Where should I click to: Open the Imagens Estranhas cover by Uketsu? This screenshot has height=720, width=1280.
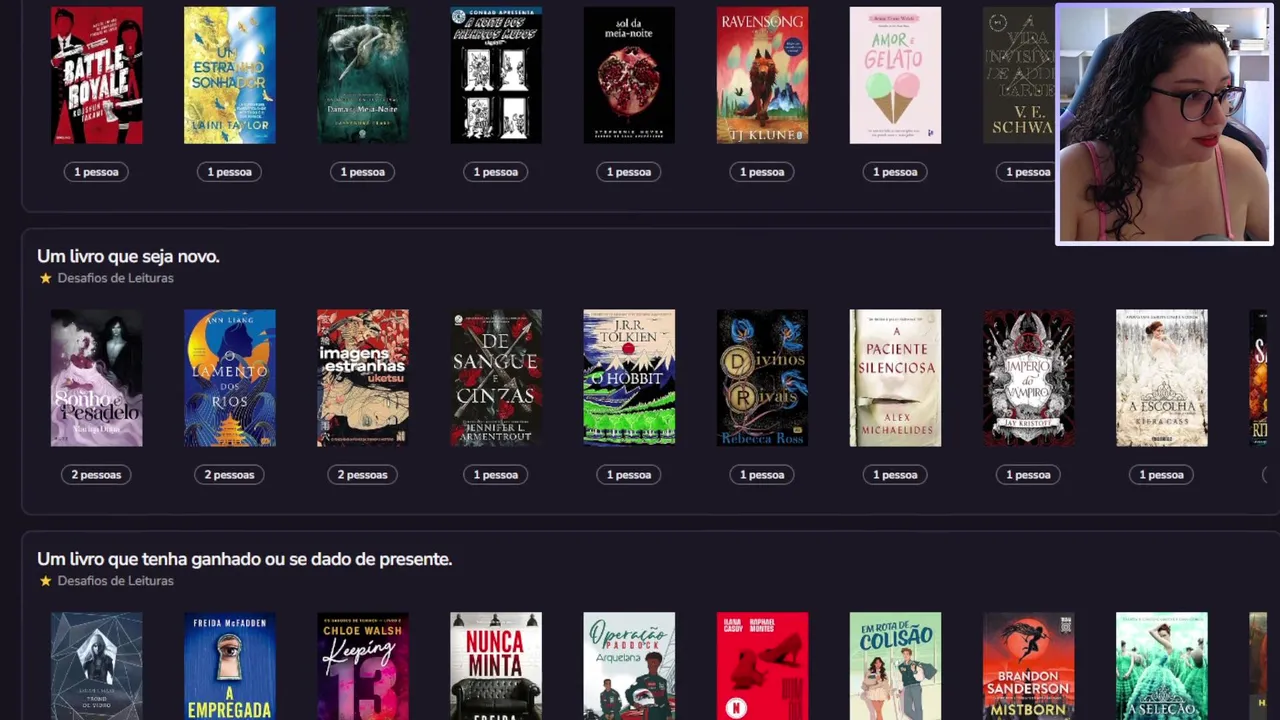pos(362,378)
